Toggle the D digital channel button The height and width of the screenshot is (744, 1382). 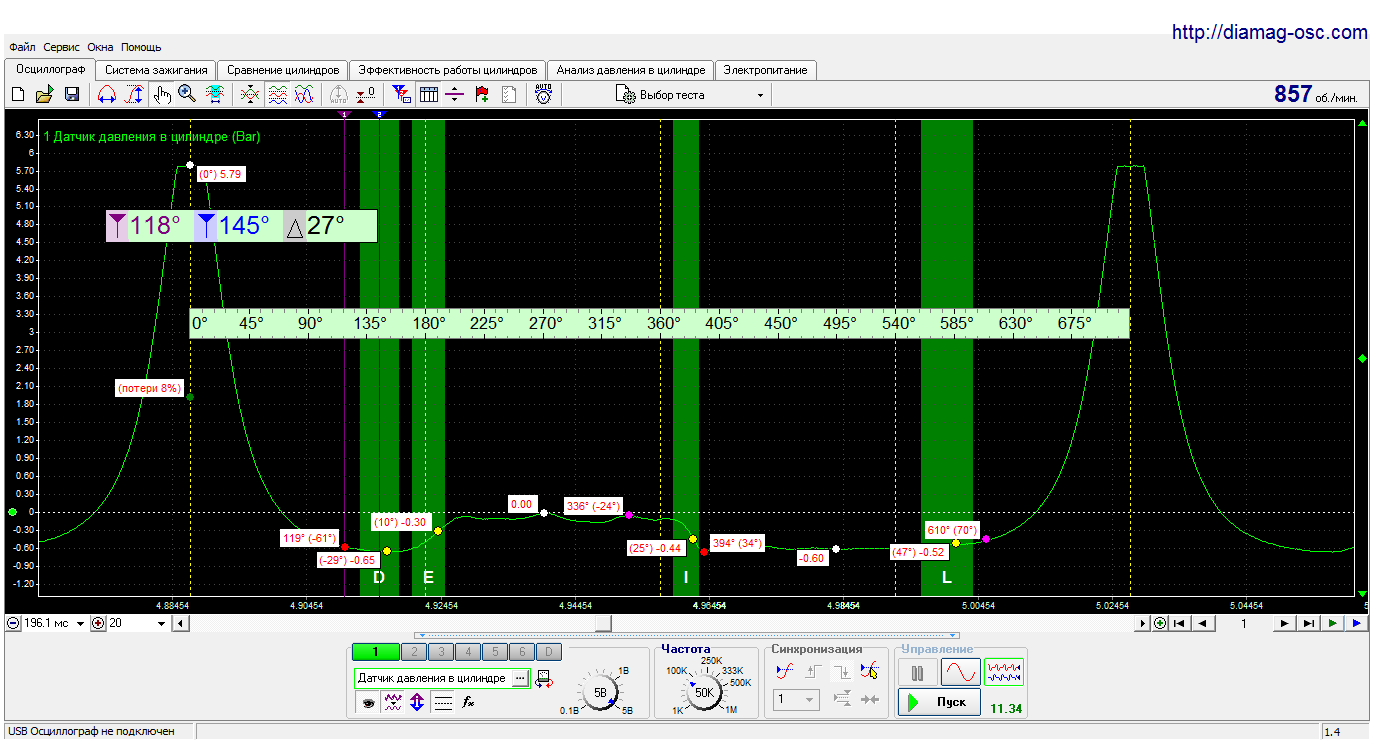pos(549,652)
